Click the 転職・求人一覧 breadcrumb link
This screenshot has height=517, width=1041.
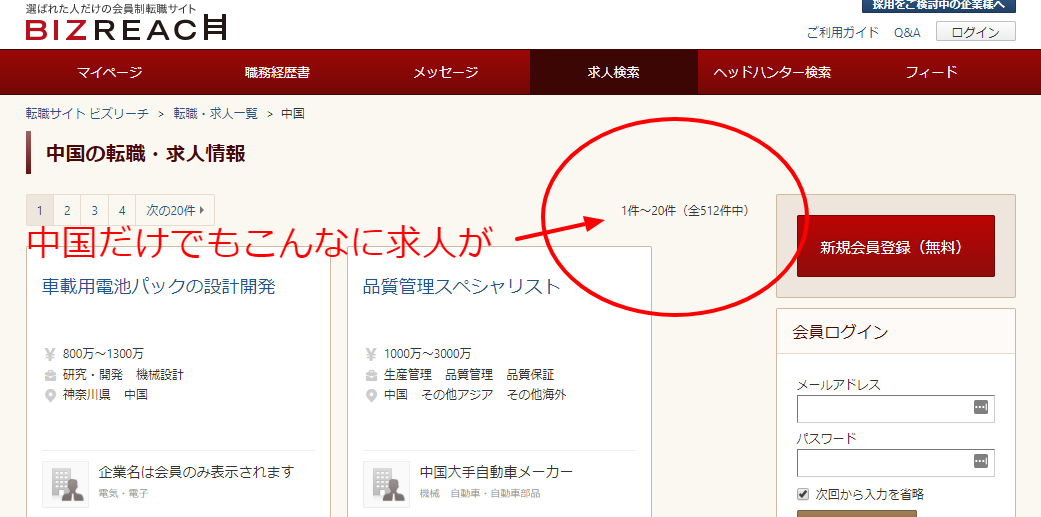point(216,114)
